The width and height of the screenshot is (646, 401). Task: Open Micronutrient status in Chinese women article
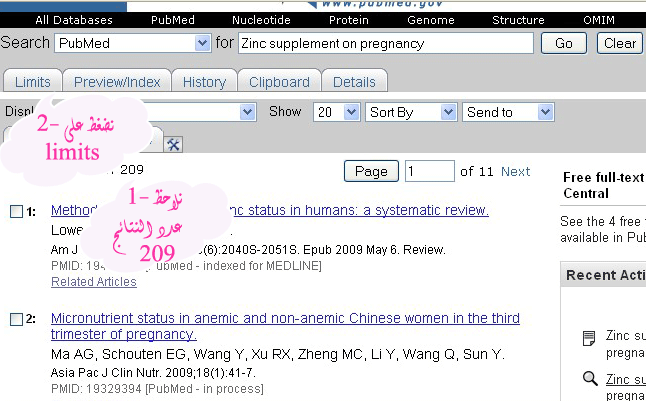tap(285, 326)
